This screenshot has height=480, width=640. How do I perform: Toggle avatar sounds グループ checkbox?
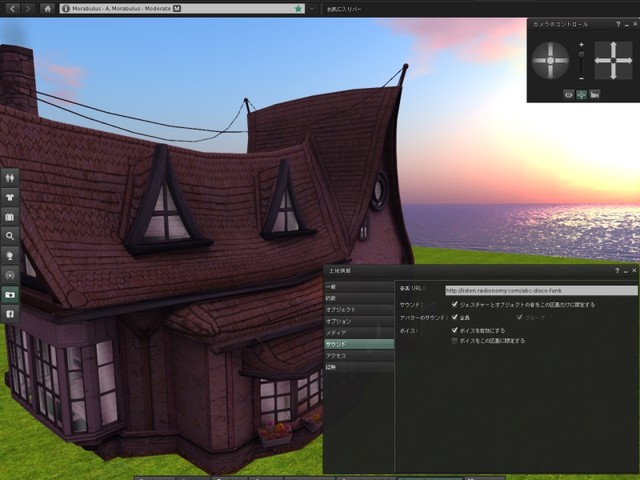click(x=520, y=317)
